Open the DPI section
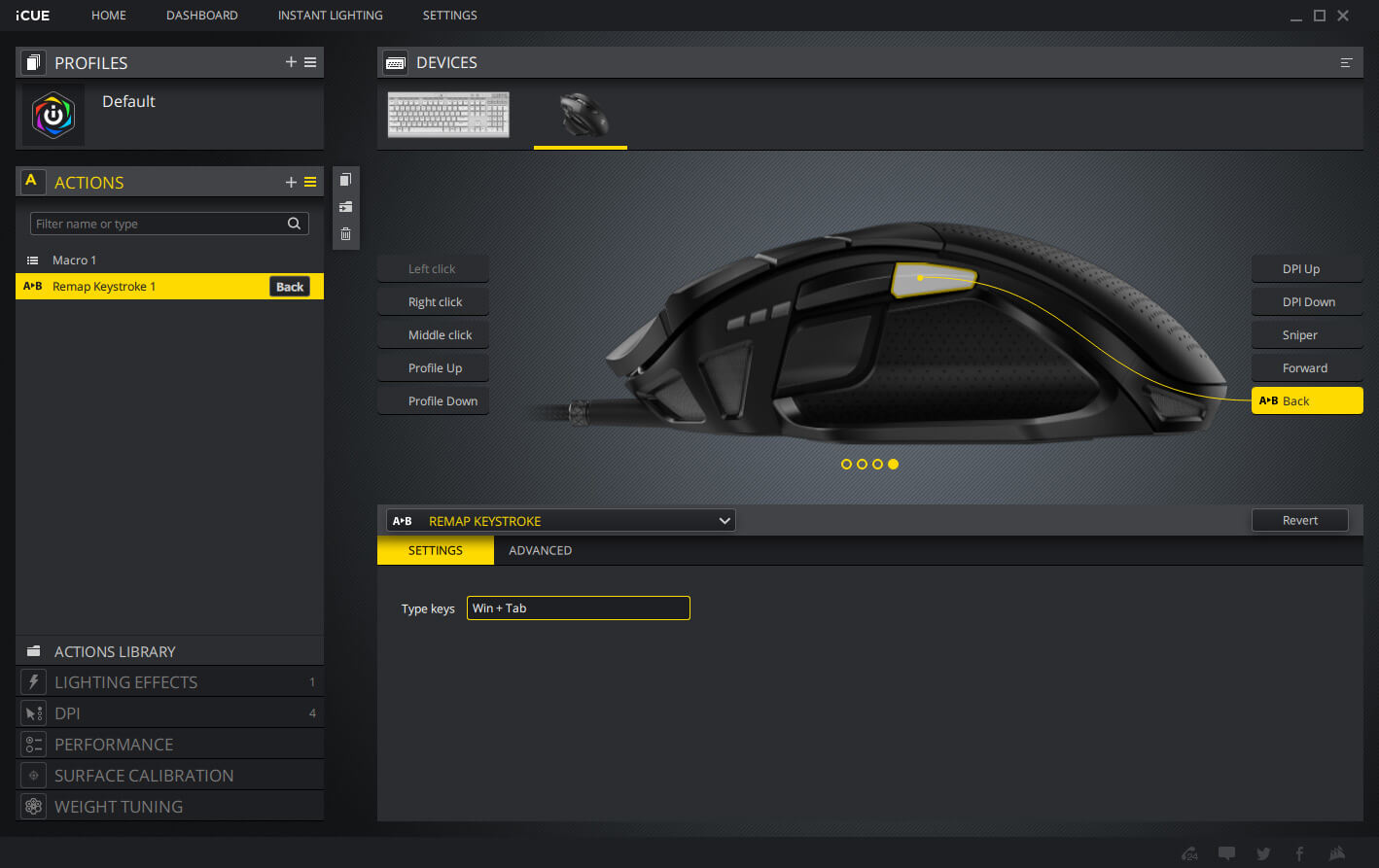Screen dimensions: 1379x868 coord(170,713)
